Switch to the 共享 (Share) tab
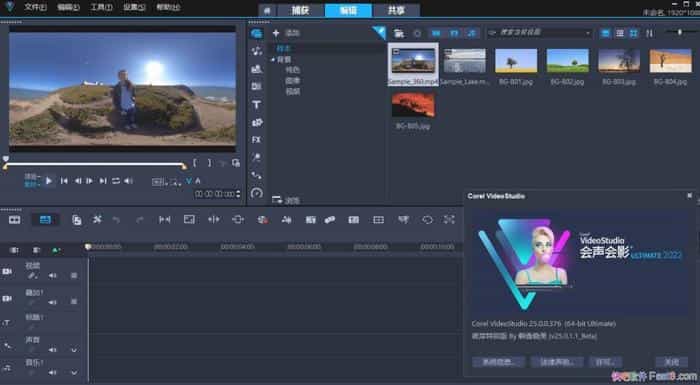Screen dimensions: 700x385 pyautogui.click(x=396, y=10)
